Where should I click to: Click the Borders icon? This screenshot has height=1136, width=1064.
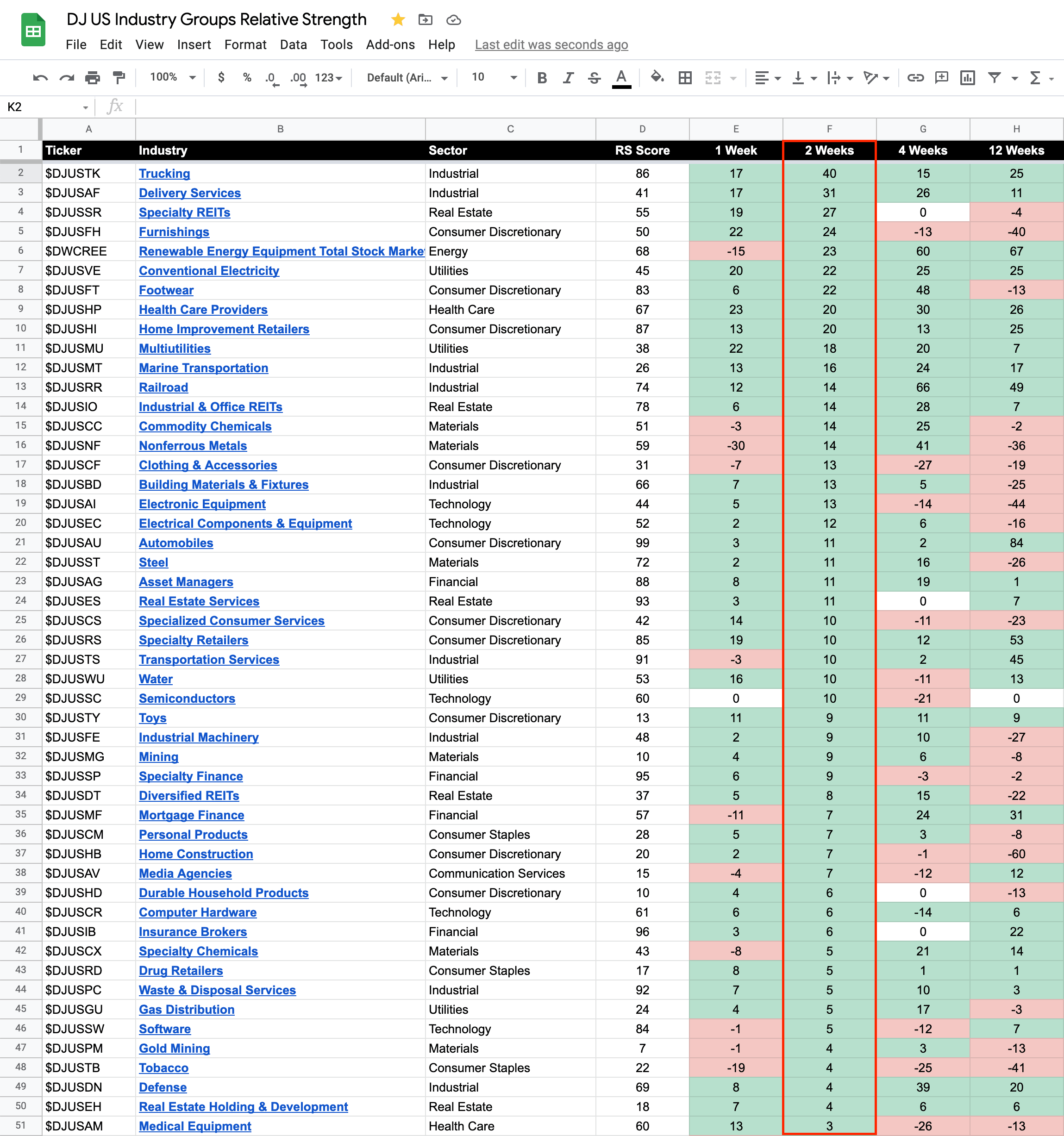pos(685,78)
